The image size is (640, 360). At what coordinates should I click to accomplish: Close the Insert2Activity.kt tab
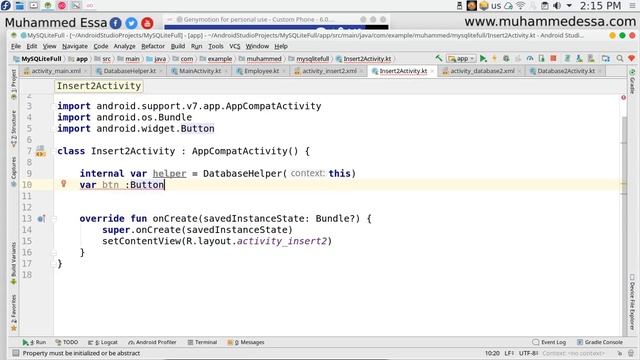(432, 71)
